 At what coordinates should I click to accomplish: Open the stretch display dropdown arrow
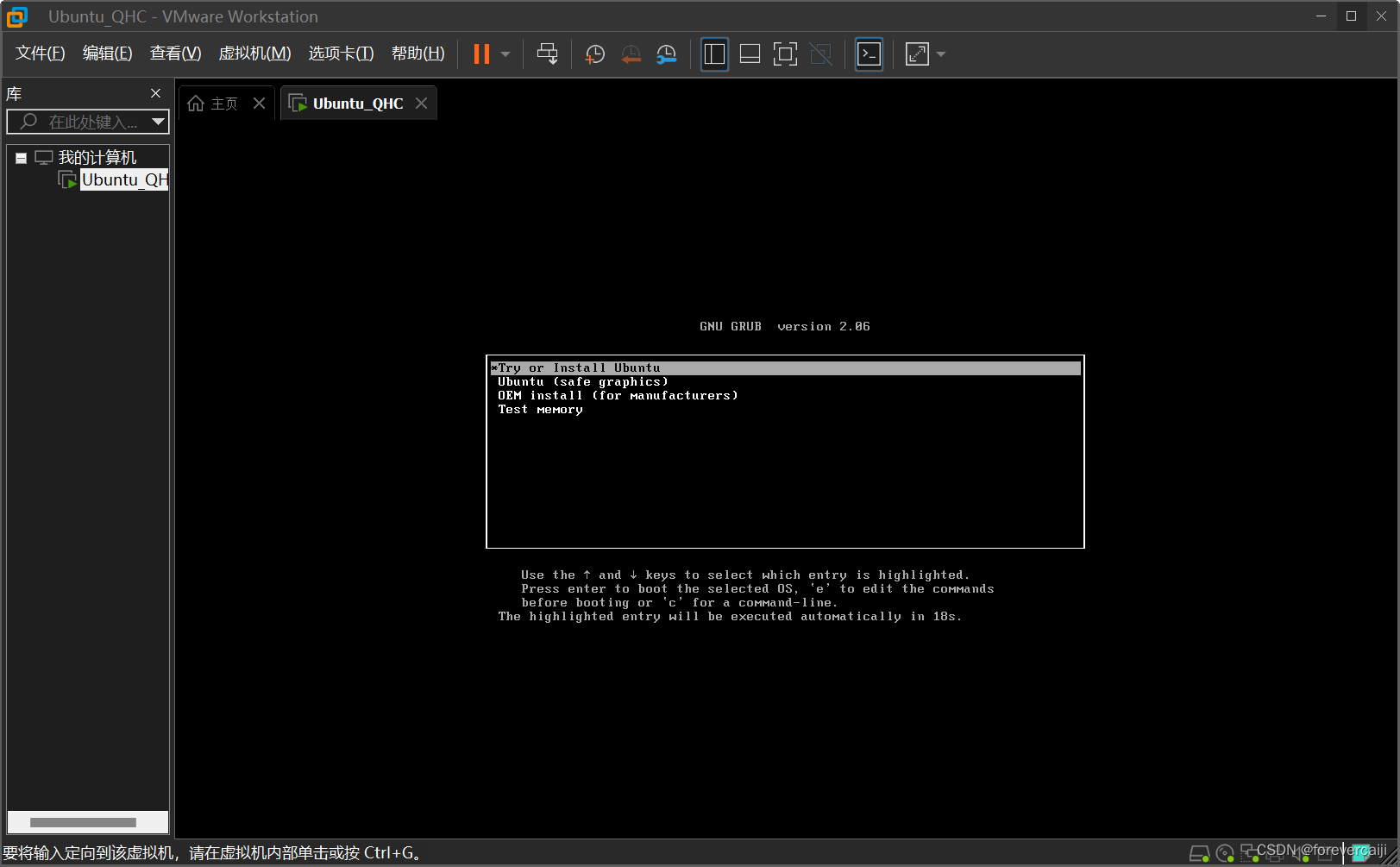click(x=941, y=54)
